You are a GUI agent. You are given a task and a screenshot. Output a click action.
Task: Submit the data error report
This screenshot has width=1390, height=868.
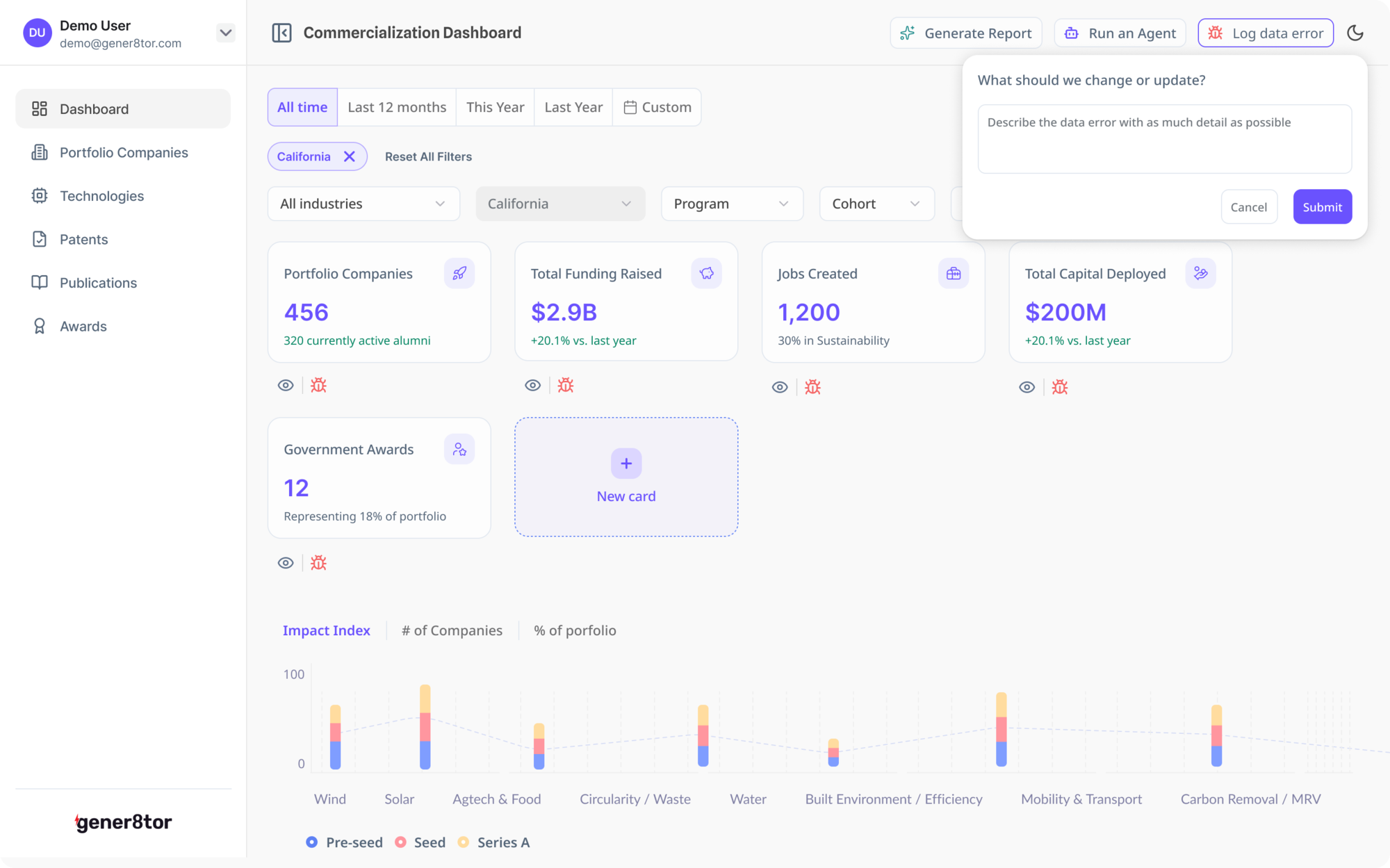coord(1322,206)
